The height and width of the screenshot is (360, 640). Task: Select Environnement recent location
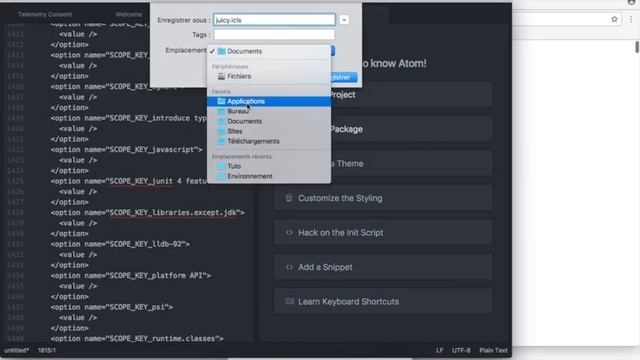point(269,176)
